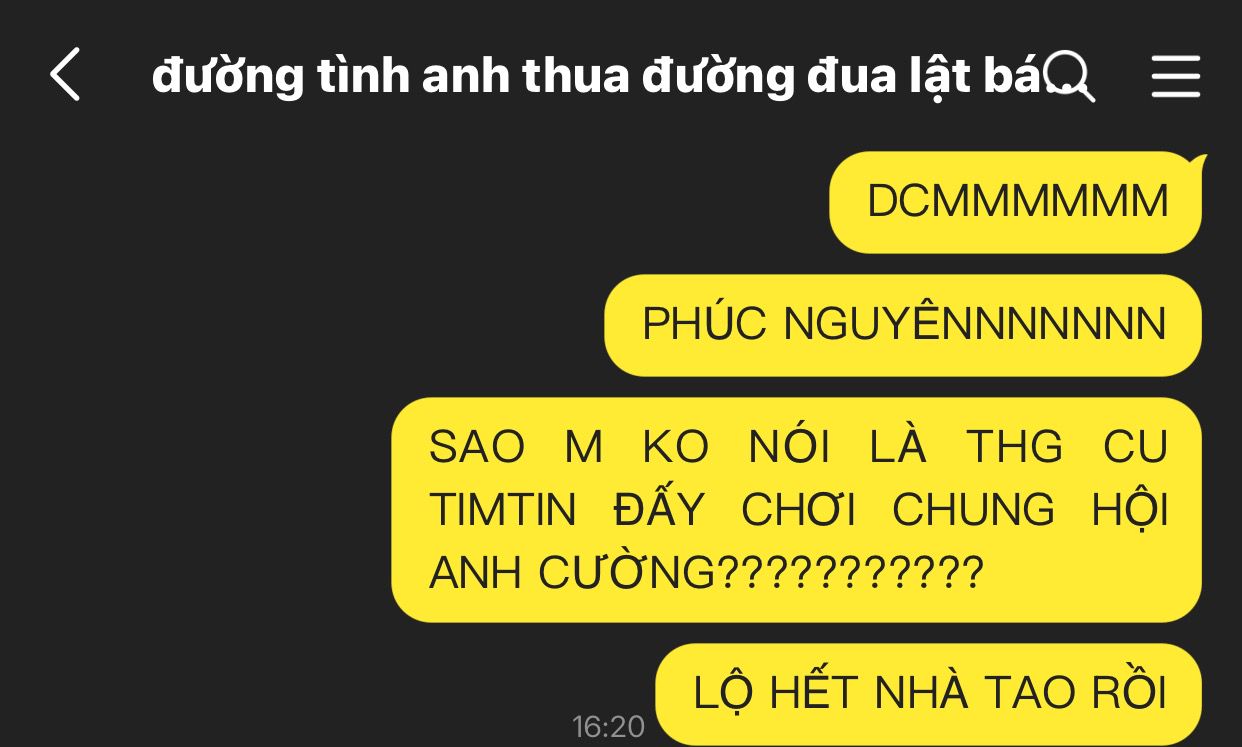The height and width of the screenshot is (747, 1242).
Task: Tap the chat title 'đường tình anh thua'
Action: (391, 77)
